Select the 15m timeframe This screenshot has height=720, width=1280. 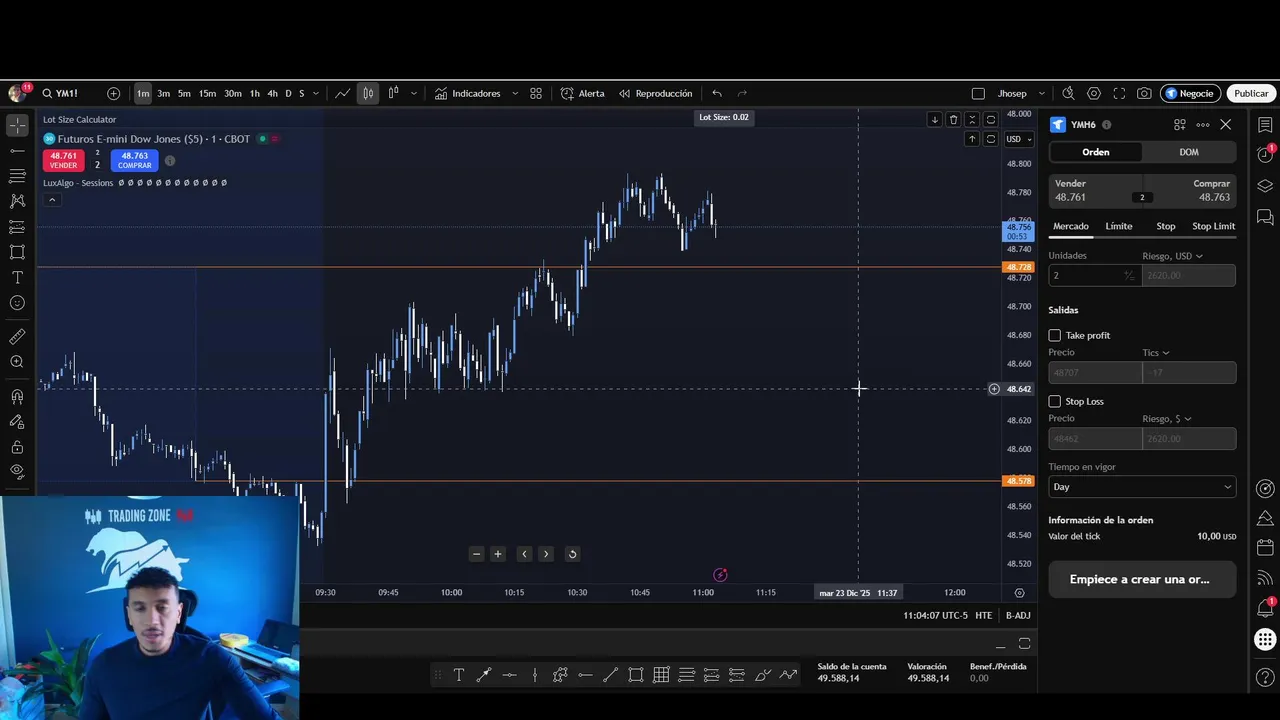[x=207, y=93]
